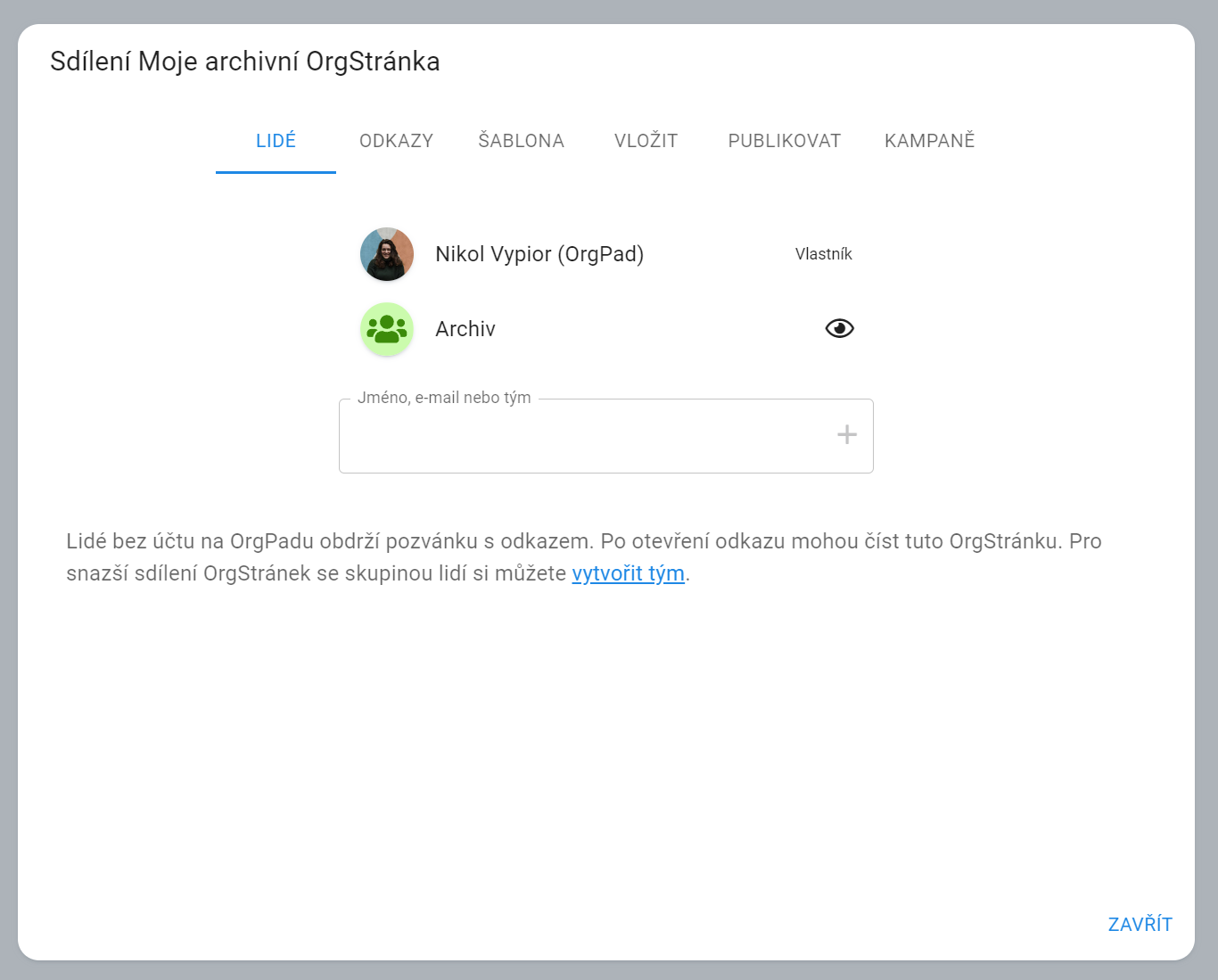Open the Odkazy tab

(396, 141)
